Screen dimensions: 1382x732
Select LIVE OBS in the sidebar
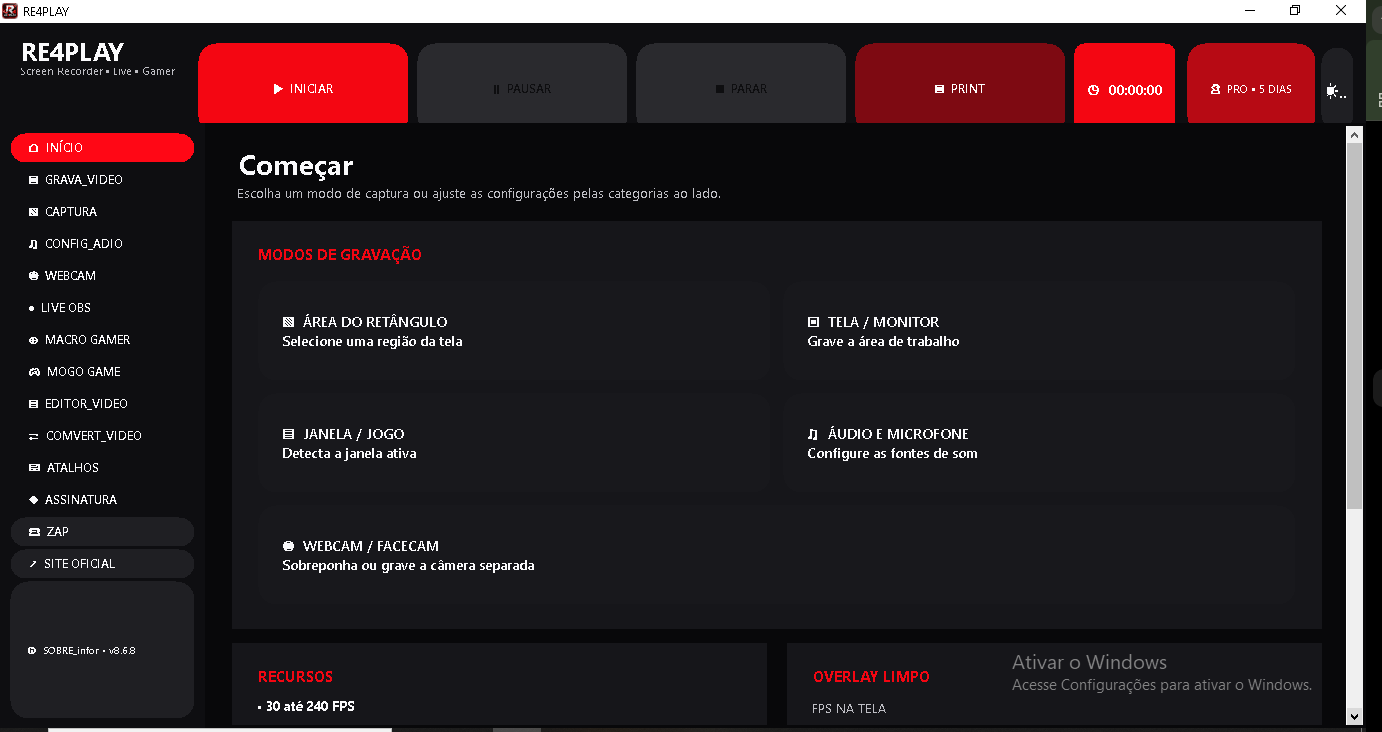(x=102, y=308)
